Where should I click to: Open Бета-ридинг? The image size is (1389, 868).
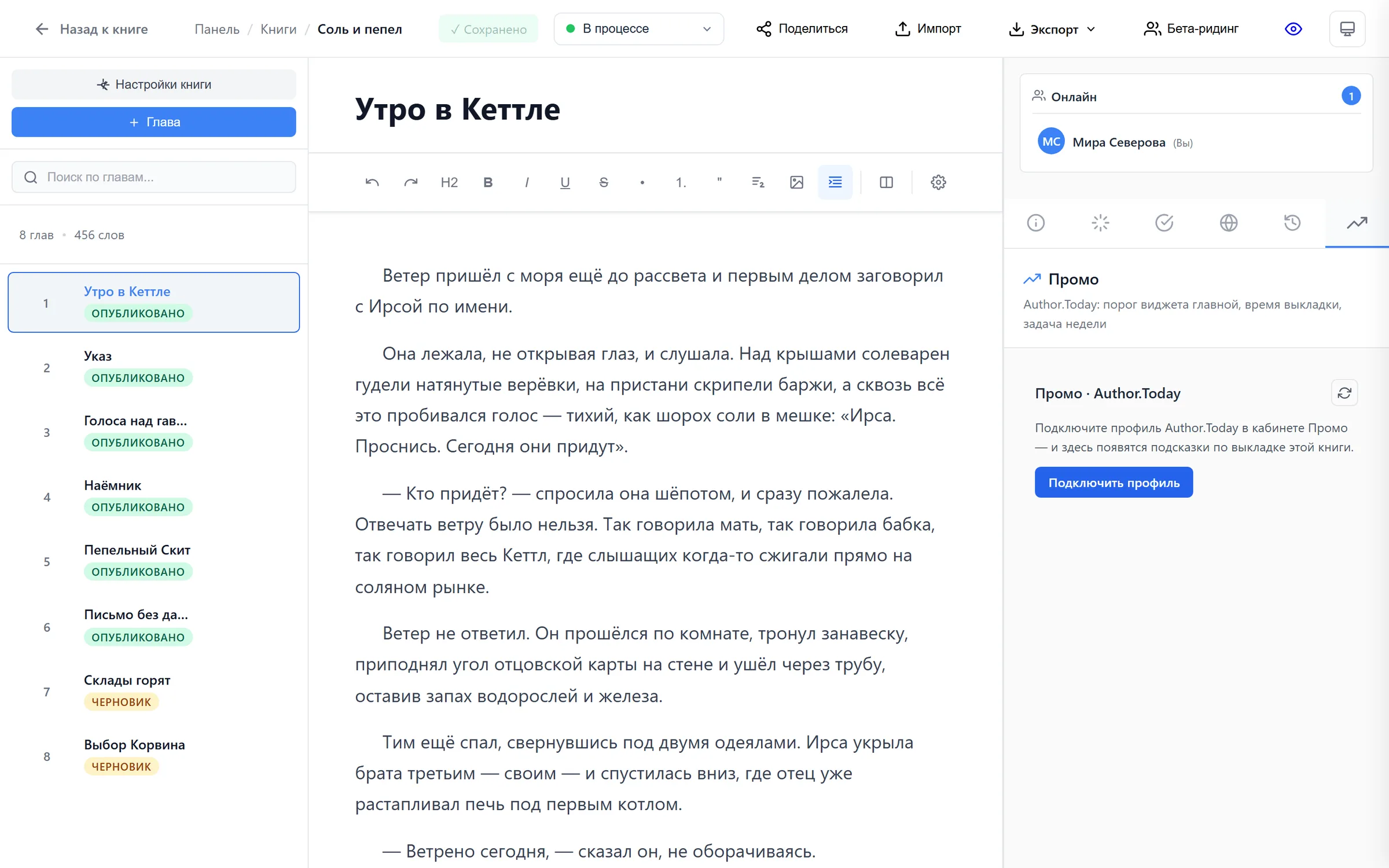pyautogui.click(x=1191, y=29)
